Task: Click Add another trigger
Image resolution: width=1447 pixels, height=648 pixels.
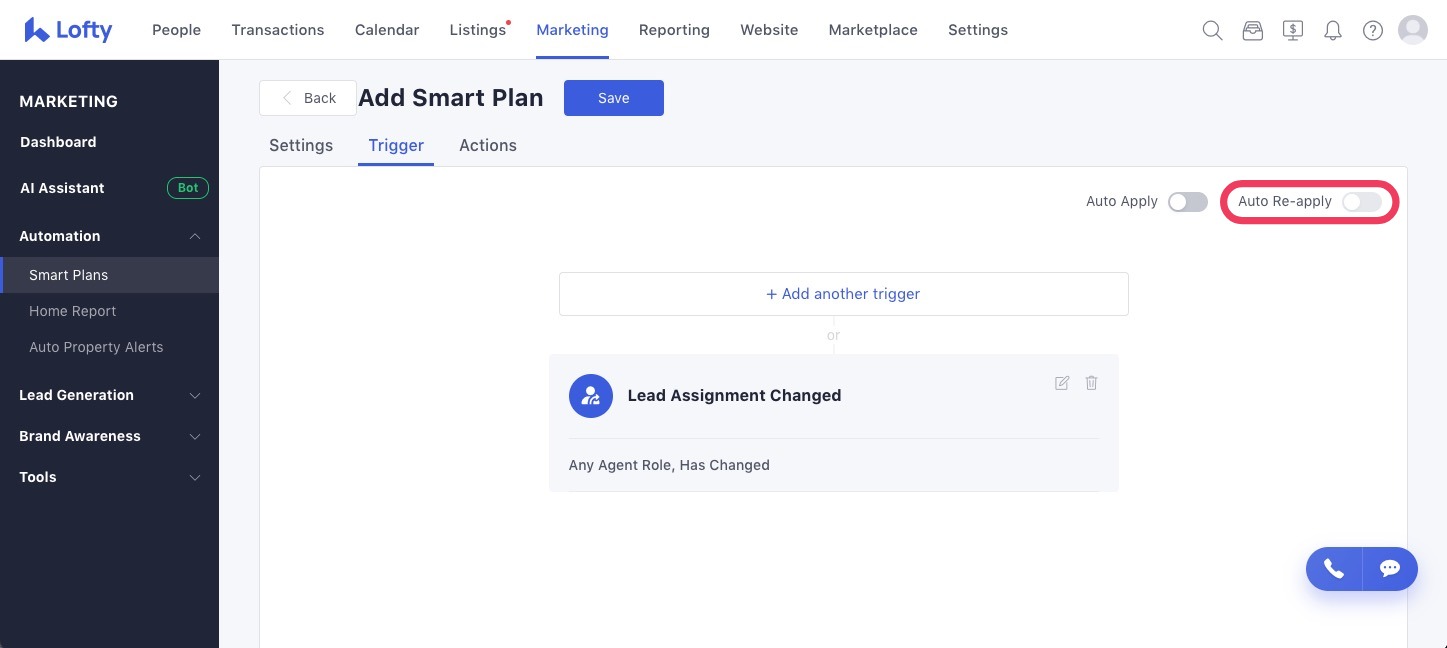Action: [844, 294]
